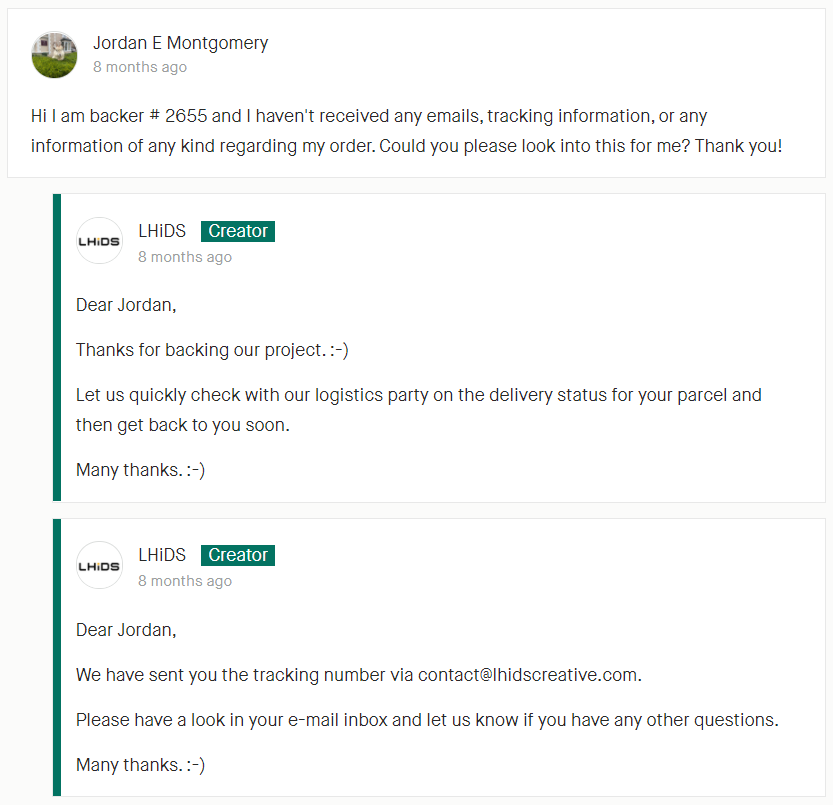Open Jordan E Montgomery's profile avatar
The width and height of the screenshot is (833, 805).
pos(54,55)
